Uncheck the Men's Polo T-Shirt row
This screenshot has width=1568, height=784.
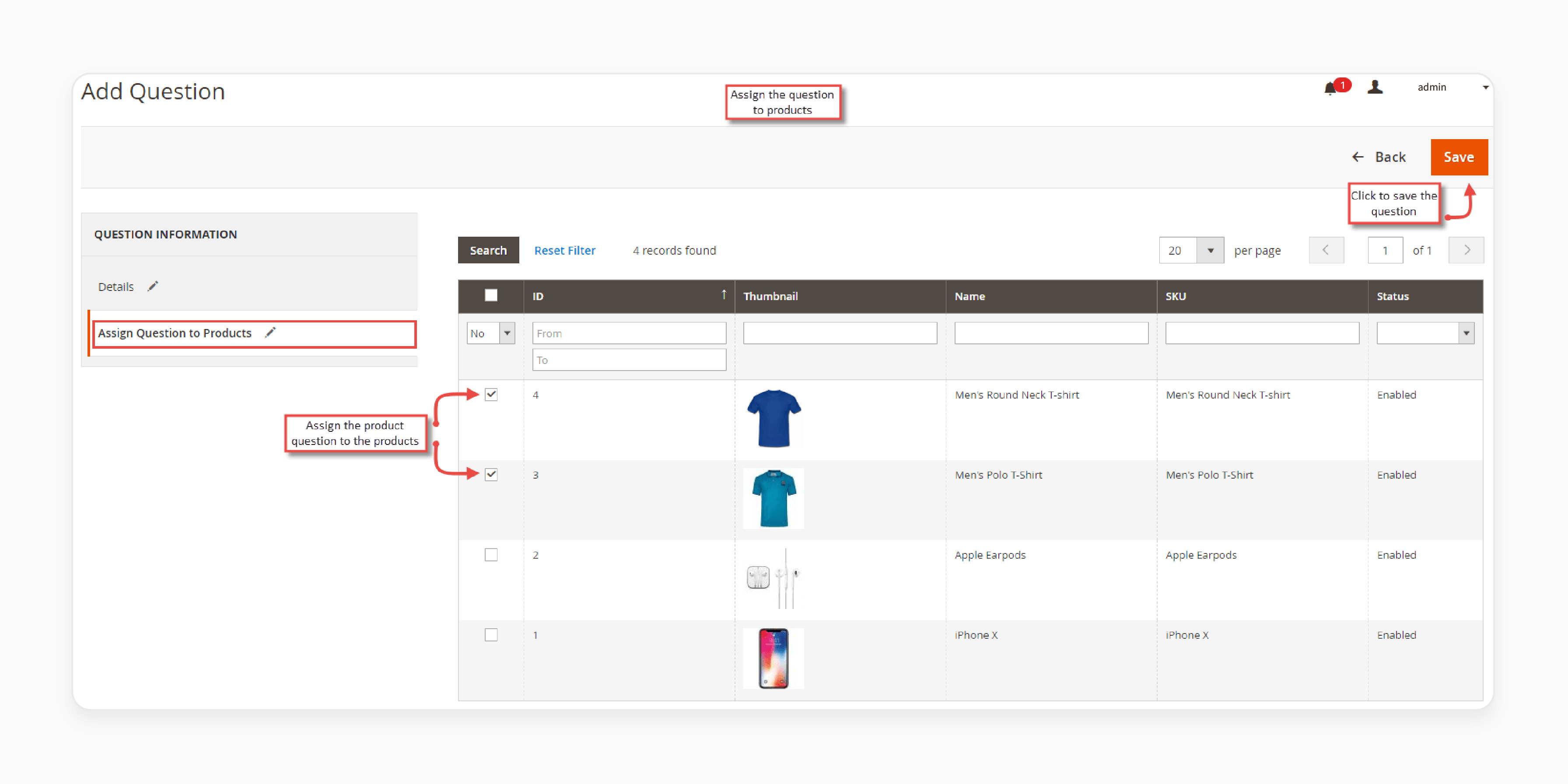coord(490,475)
